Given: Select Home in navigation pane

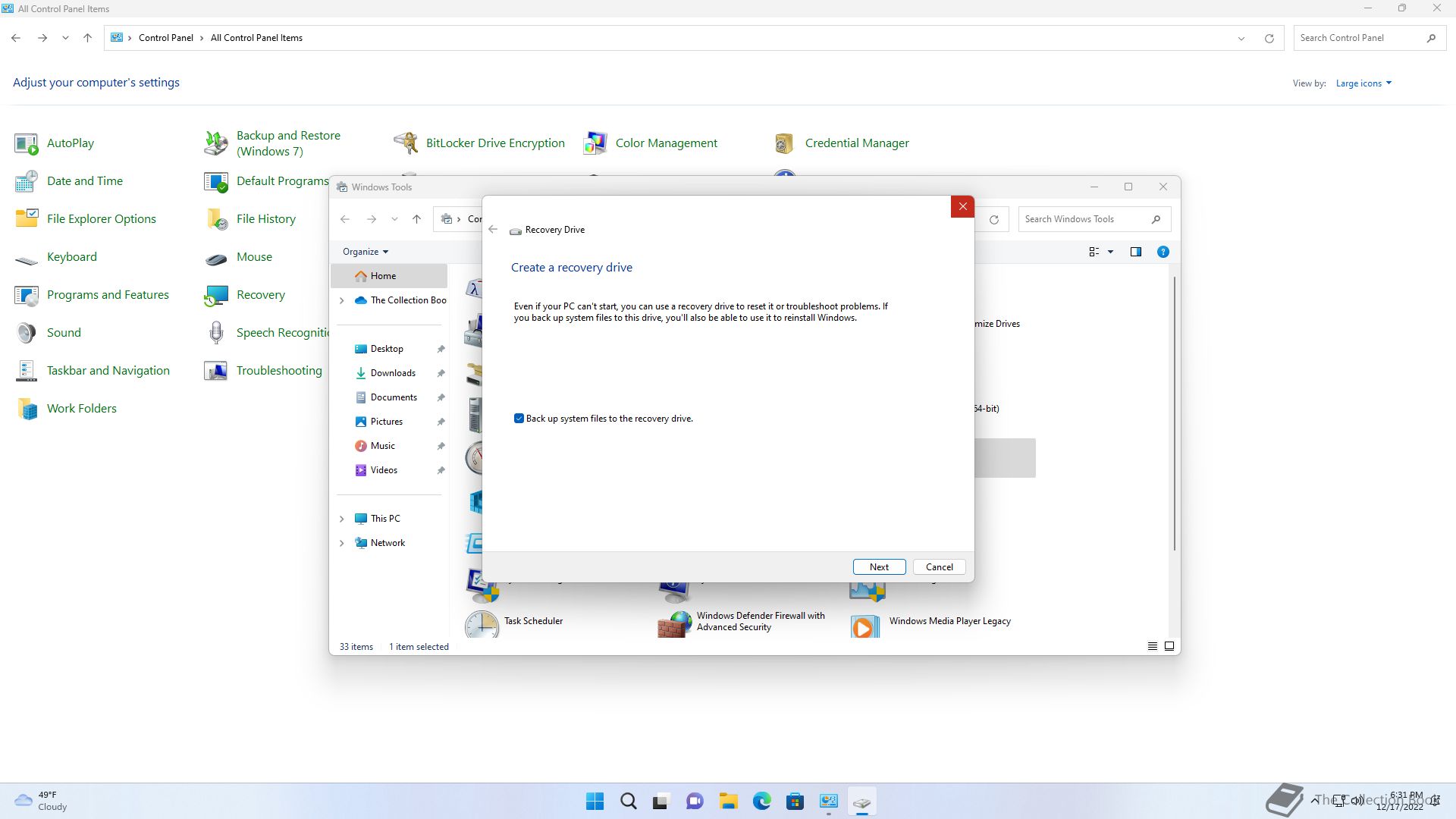Looking at the screenshot, I should pos(389,276).
